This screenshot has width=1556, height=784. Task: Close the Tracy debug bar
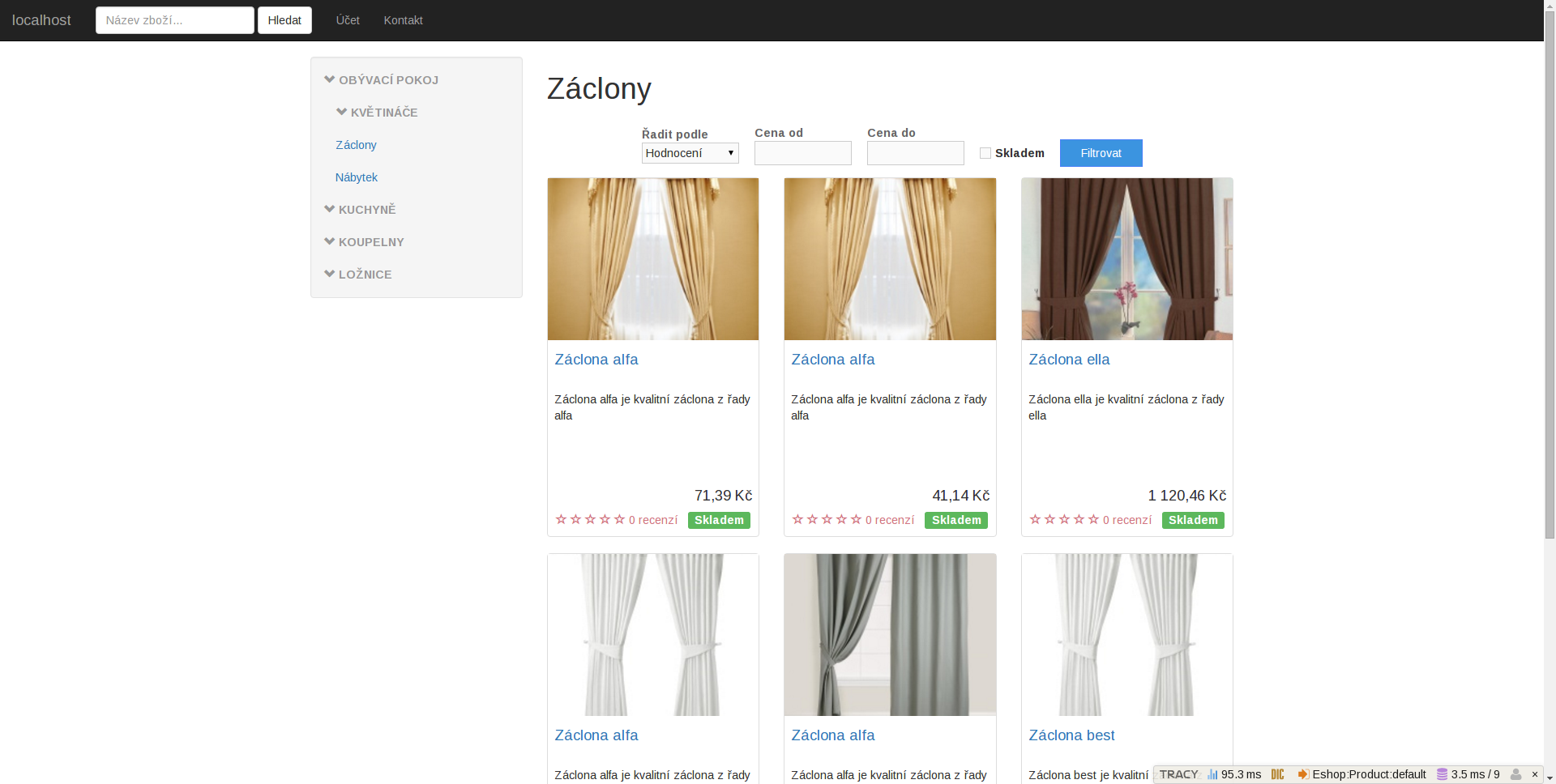[x=1535, y=774]
